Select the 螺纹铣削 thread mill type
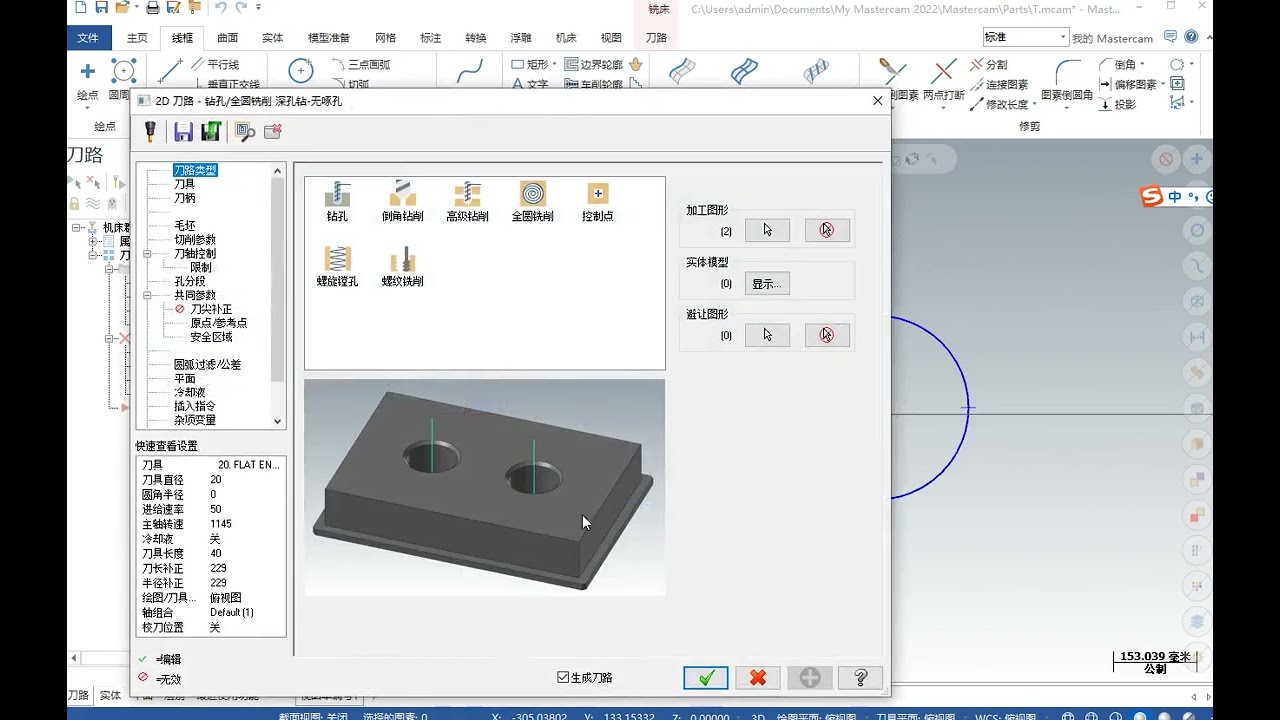Image resolution: width=1280 pixels, height=720 pixels. 402,266
